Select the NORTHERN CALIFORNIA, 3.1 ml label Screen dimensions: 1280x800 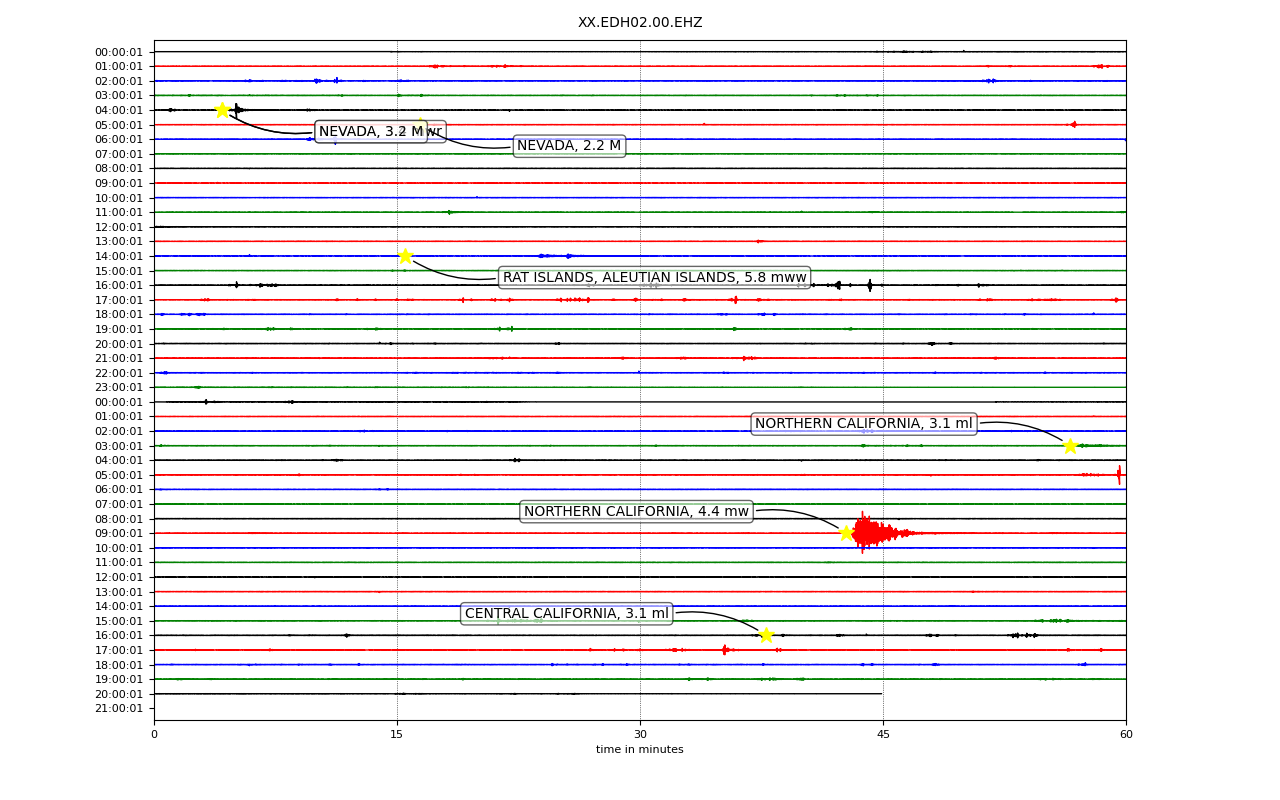pyautogui.click(x=863, y=423)
